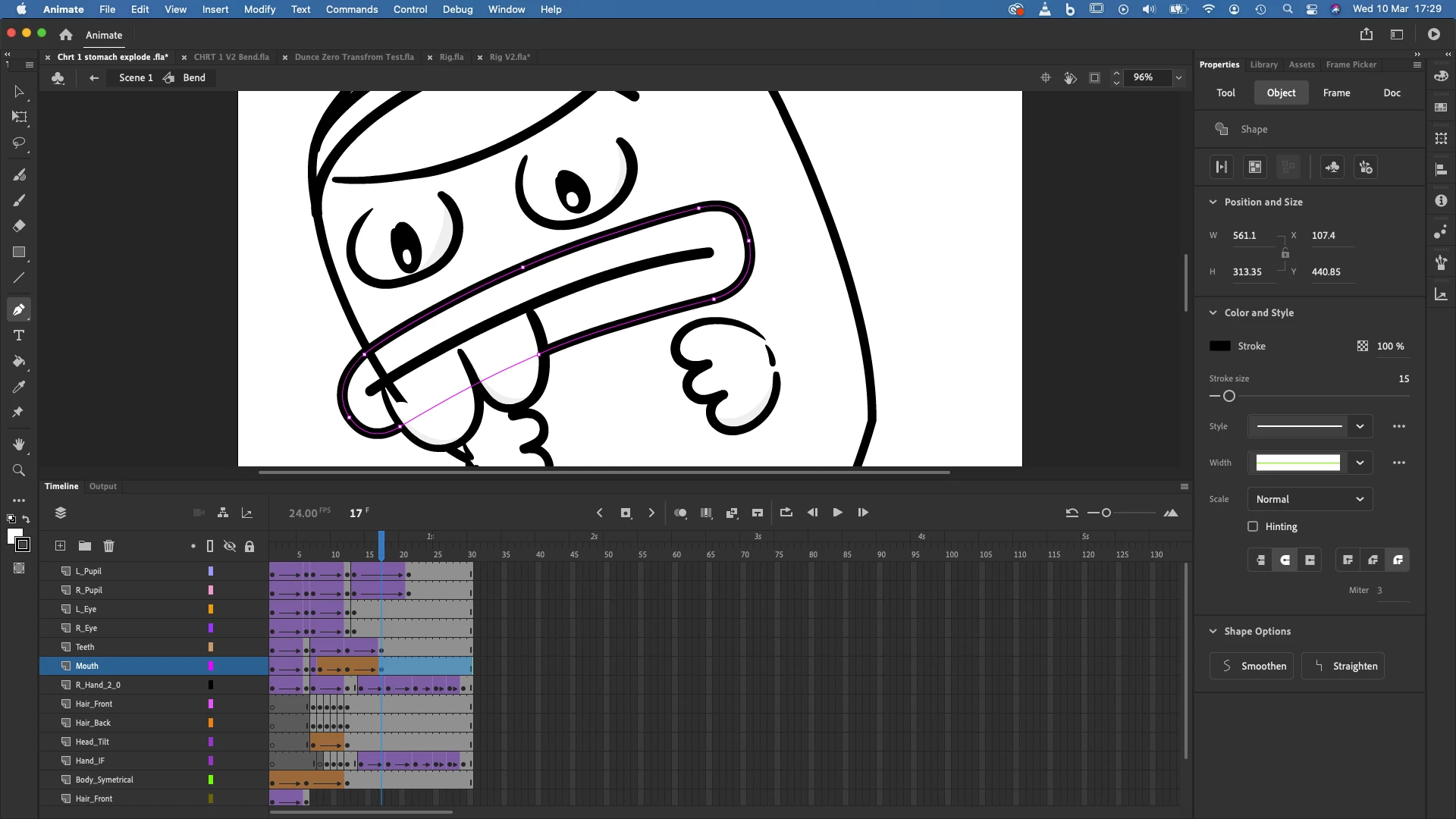This screenshot has height=819, width=1456.
Task: Click the Straighten button
Action: click(x=1343, y=666)
